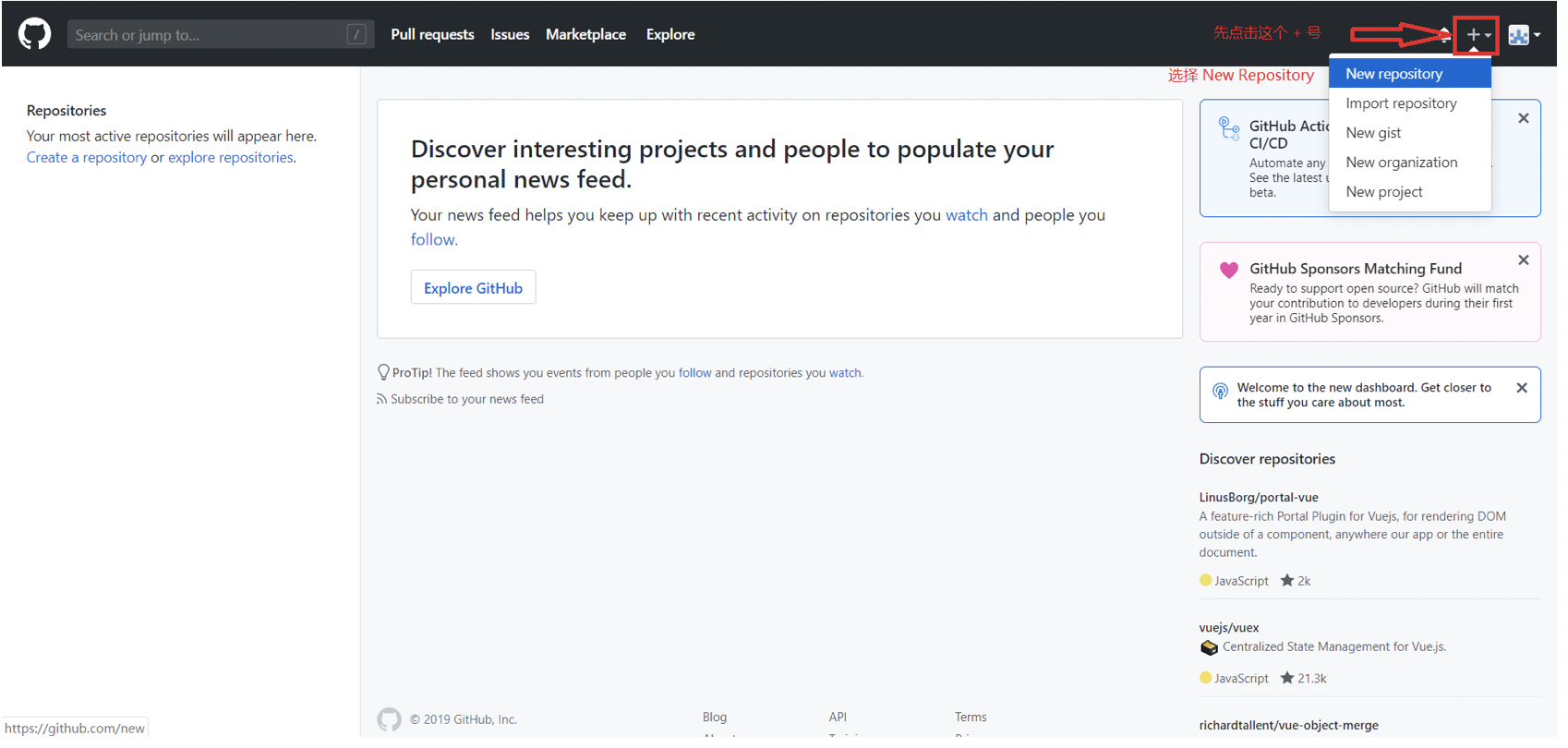The image size is (1568, 748).
Task: Open the plus create-new dropdown
Action: click(x=1478, y=35)
